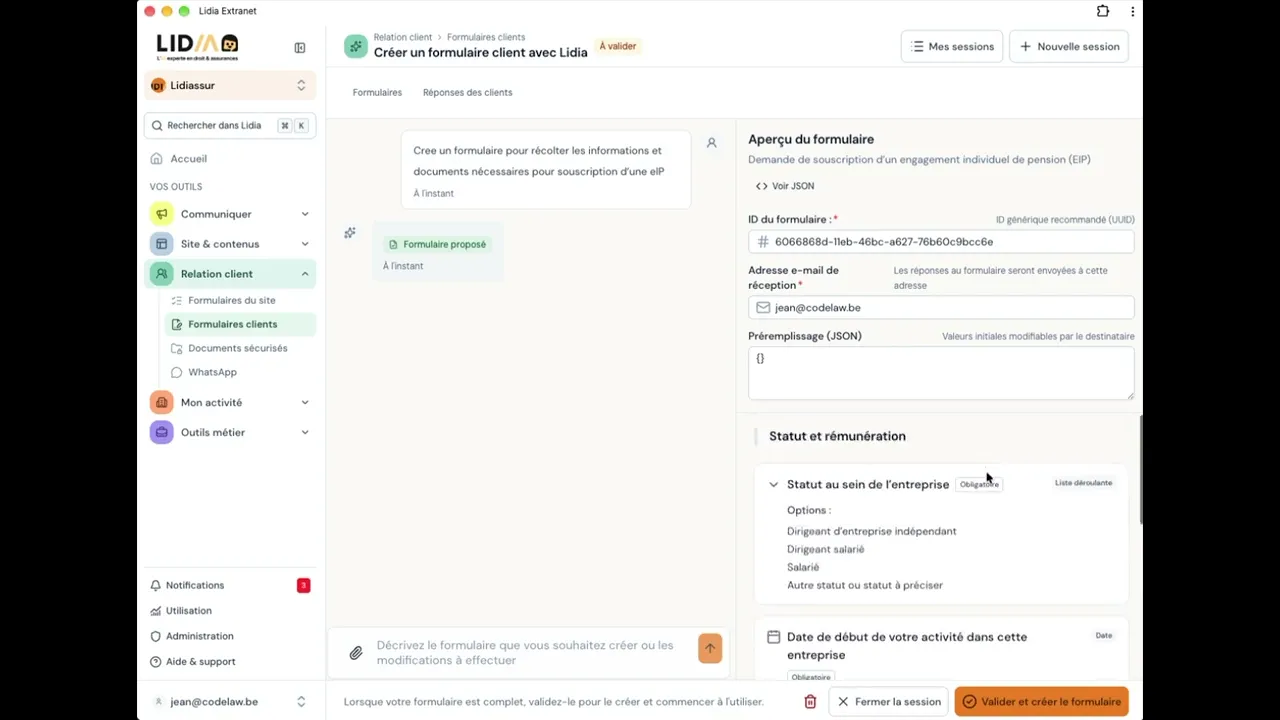Open the Lidiassur organization switcher

pos(230,86)
